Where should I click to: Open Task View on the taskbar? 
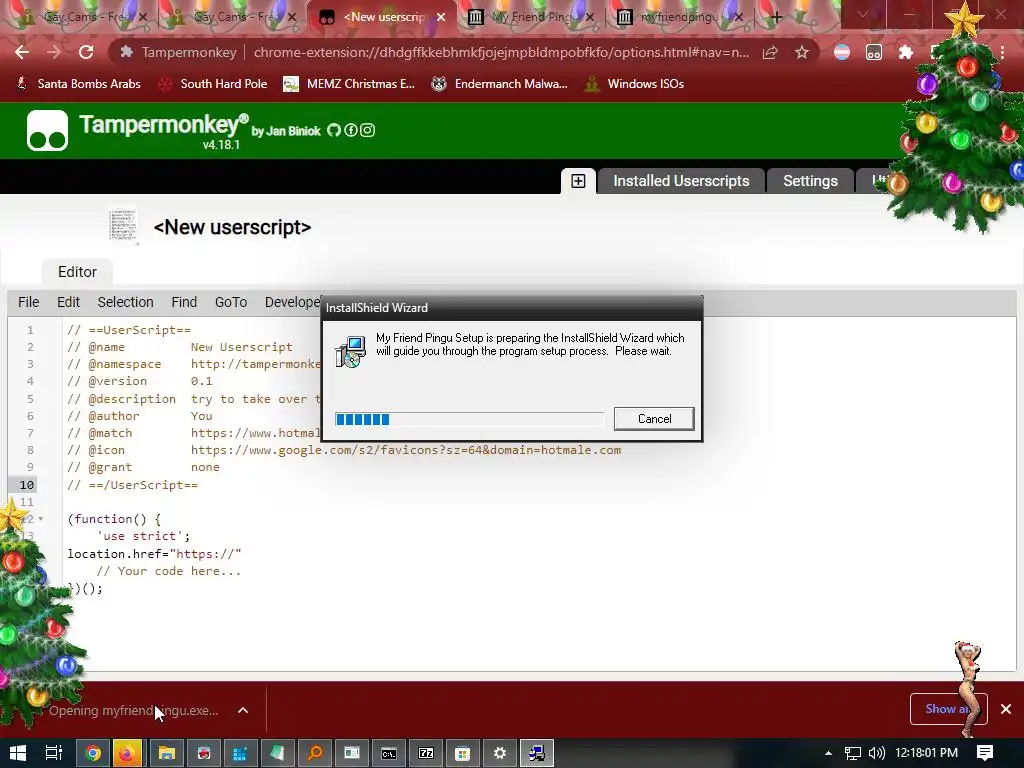point(54,753)
